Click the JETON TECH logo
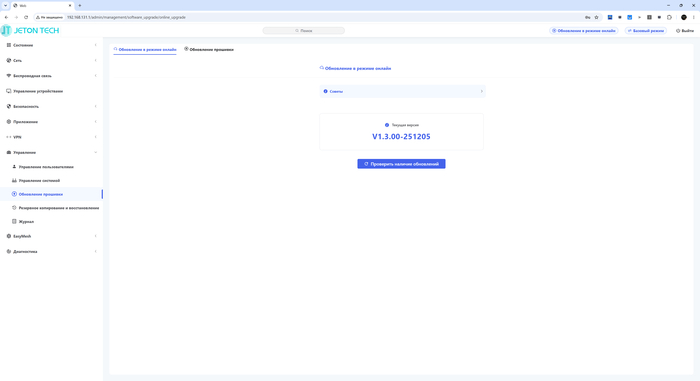This screenshot has height=381, width=700. pyautogui.click(x=30, y=30)
